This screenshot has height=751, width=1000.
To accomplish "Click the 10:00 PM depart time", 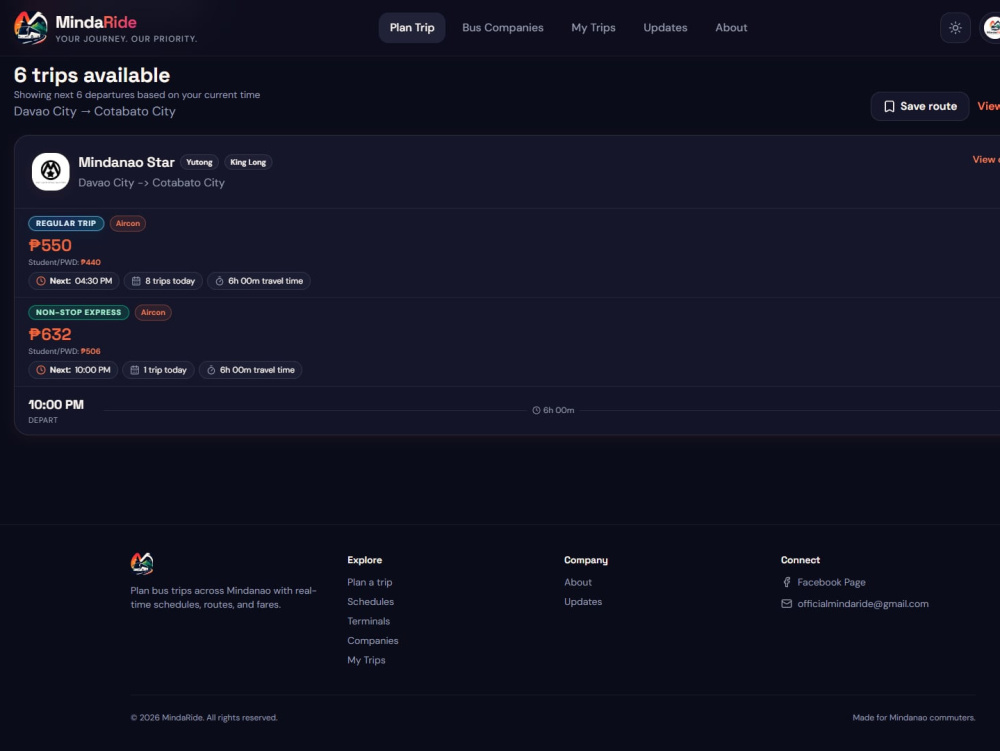I will coord(56,405).
